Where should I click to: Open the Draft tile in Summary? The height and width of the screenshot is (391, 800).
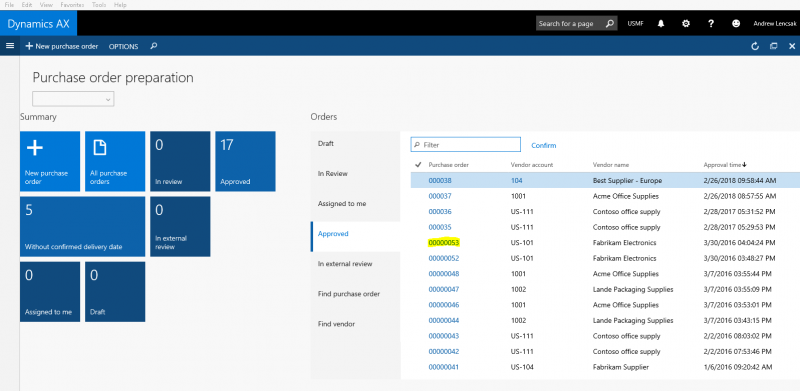coord(115,292)
